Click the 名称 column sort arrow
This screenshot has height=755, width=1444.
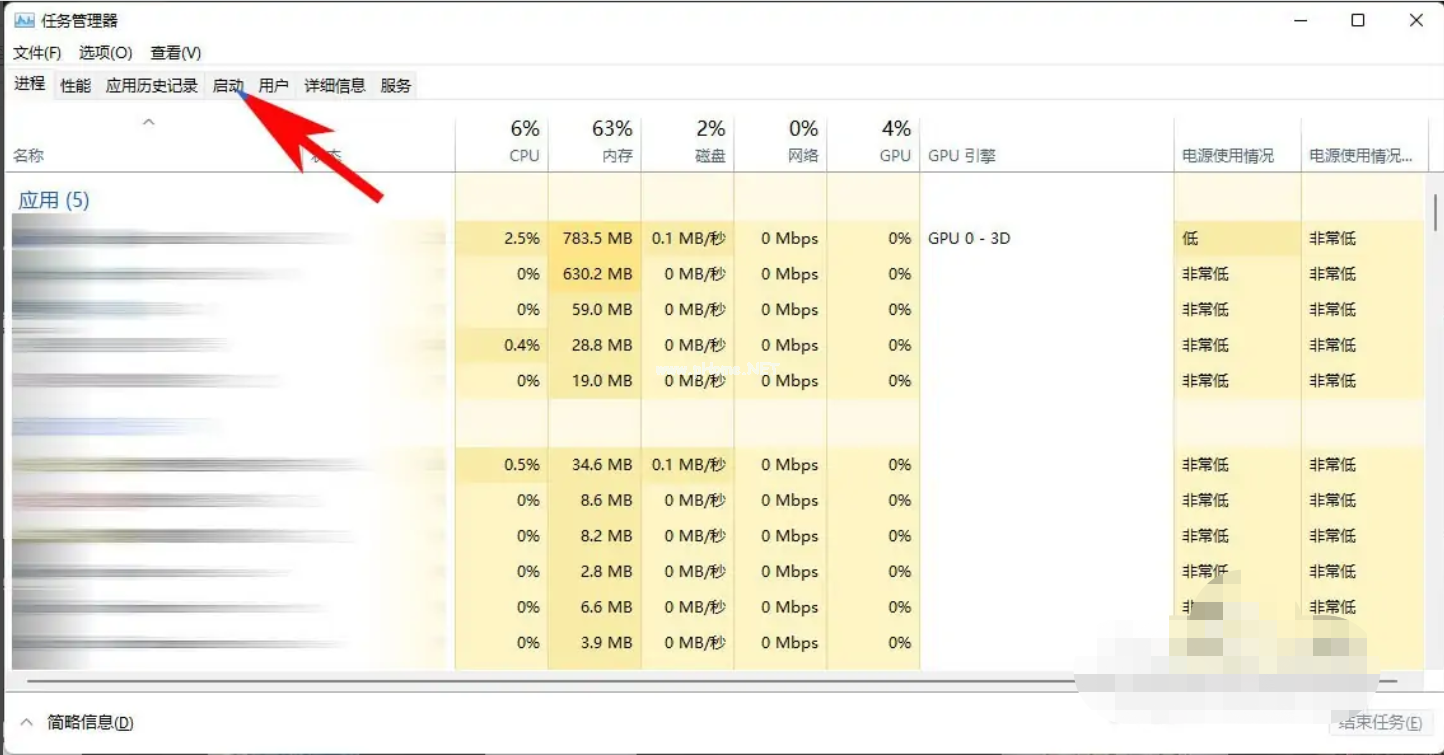pos(148,122)
